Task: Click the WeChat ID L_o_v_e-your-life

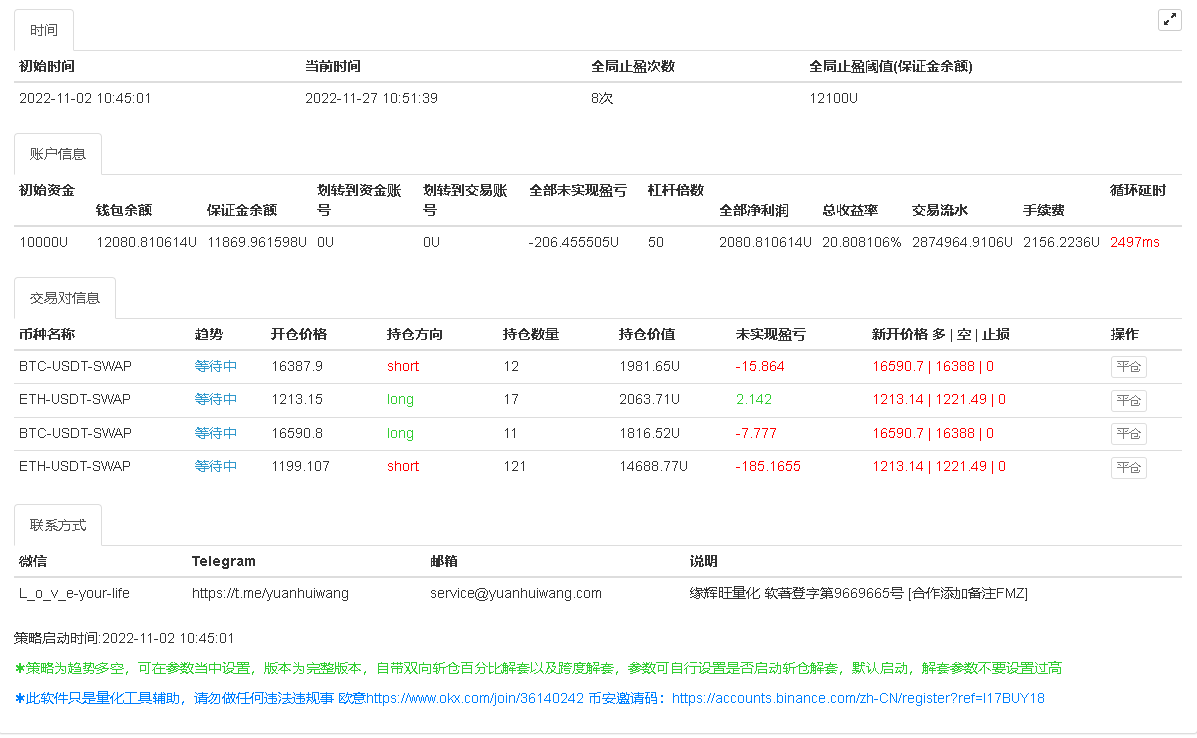Action: 74,593
